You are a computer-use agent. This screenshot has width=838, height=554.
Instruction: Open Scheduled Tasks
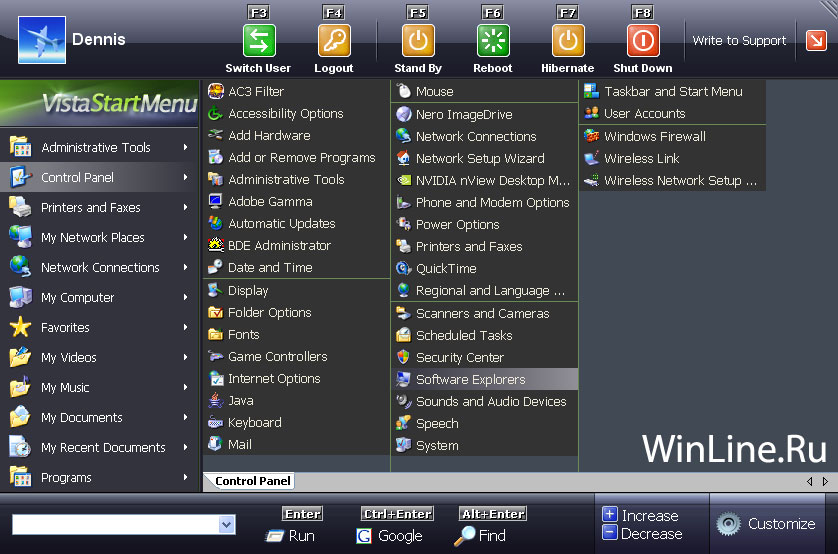485,335
